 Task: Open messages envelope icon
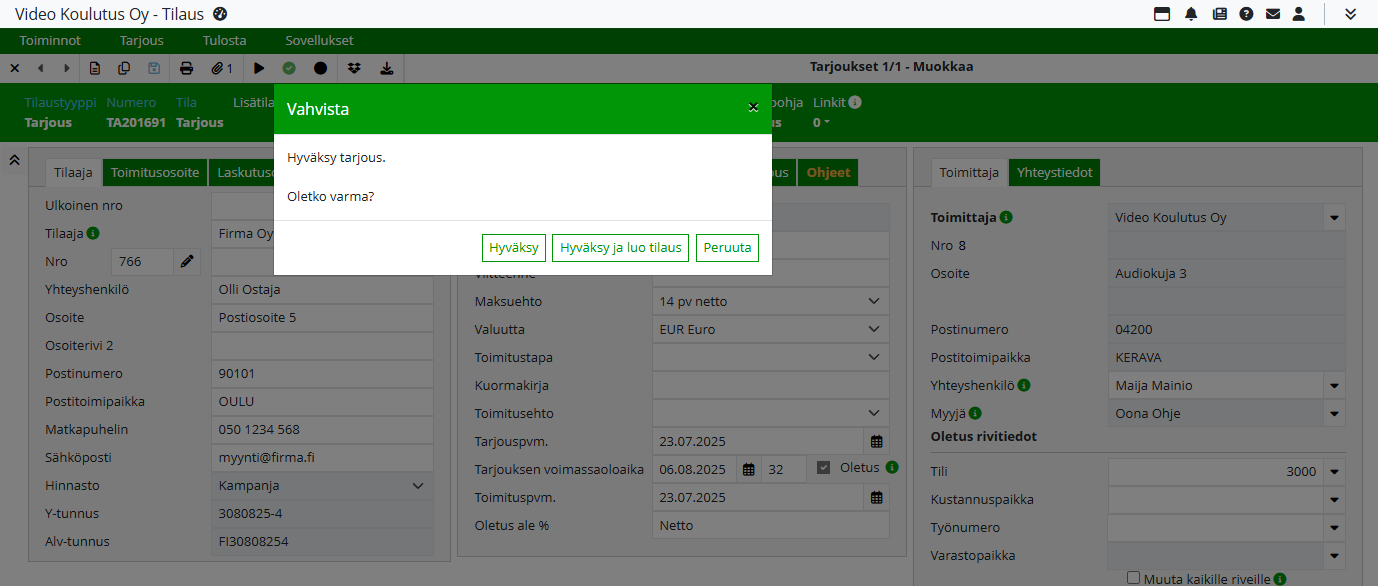pos(1273,14)
